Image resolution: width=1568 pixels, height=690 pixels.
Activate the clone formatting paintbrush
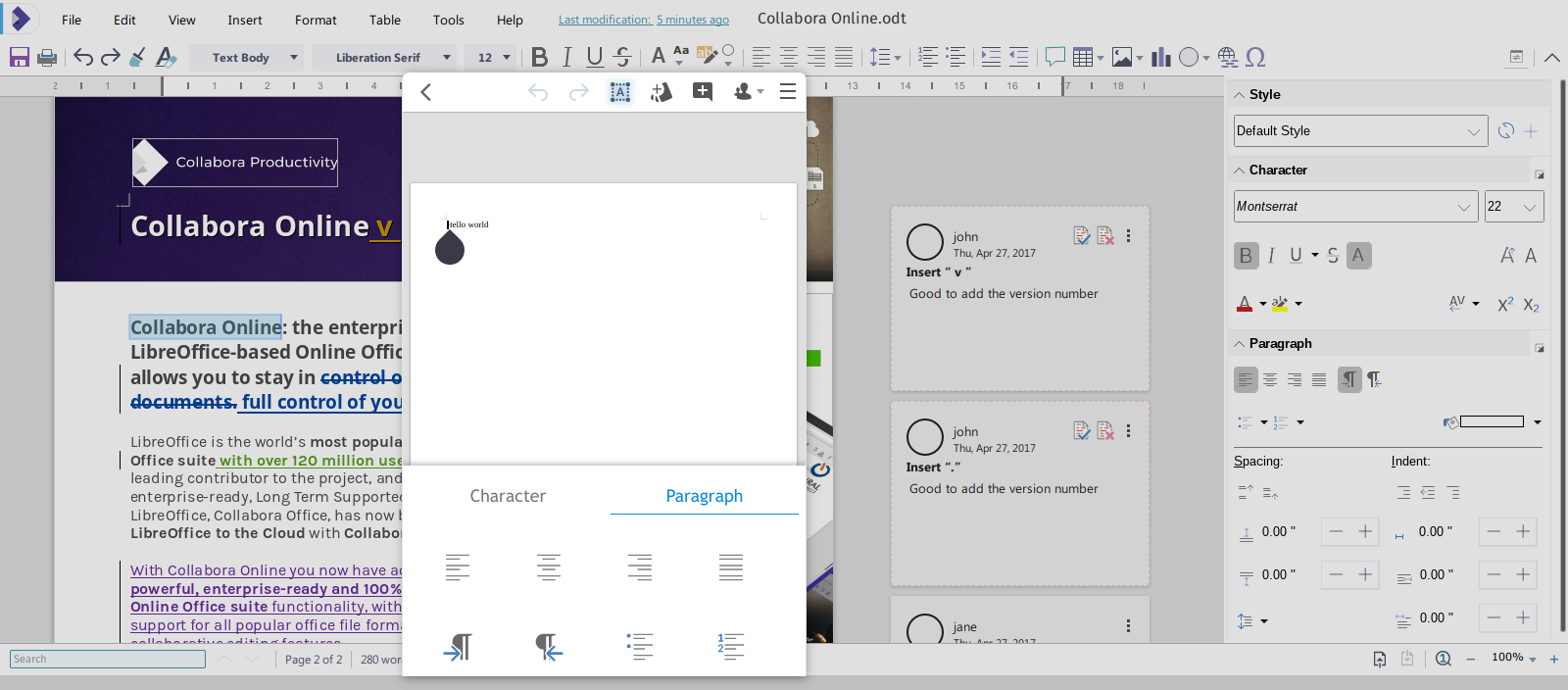point(138,57)
